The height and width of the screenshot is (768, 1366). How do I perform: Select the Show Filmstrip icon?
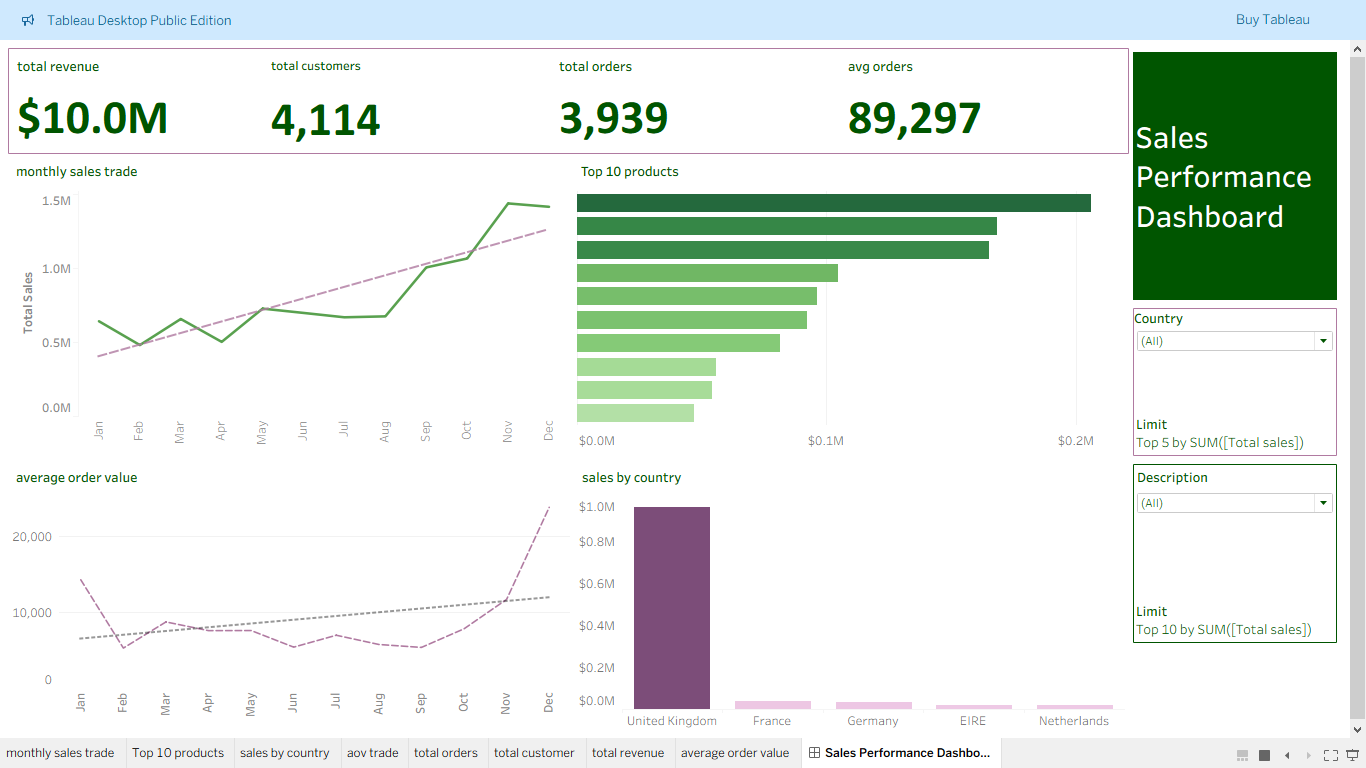[x=1242, y=755]
